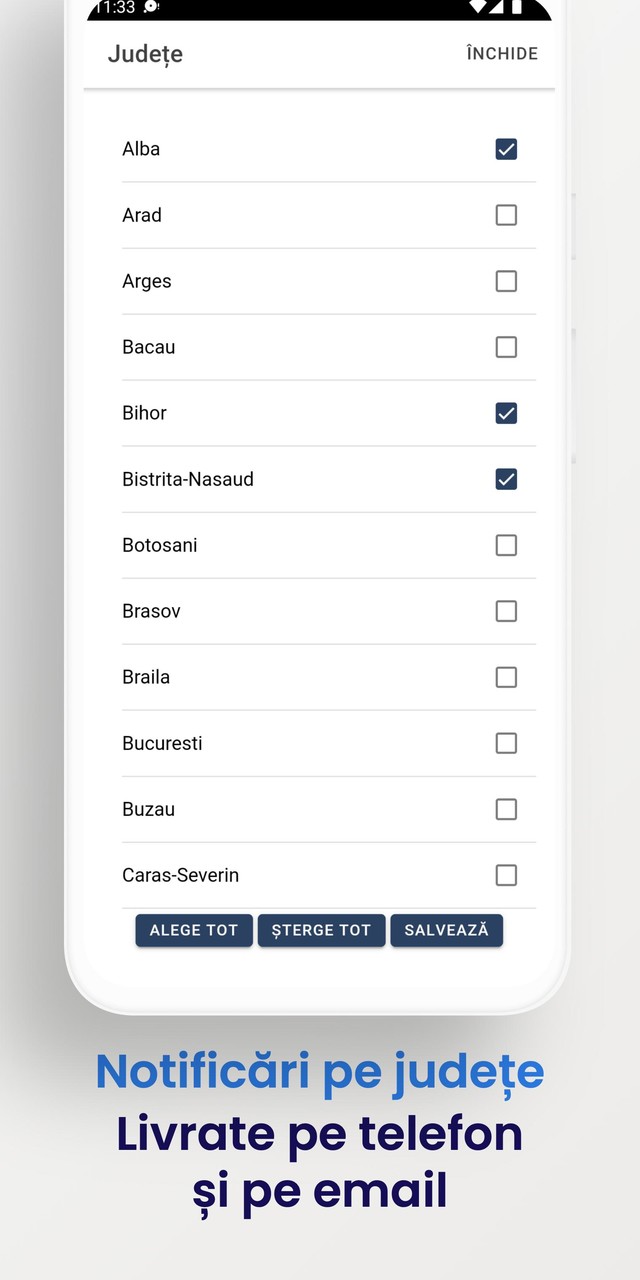This screenshot has width=640, height=1280.
Task: Deselect the Bistrita-Nasaud checkbox
Action: click(x=506, y=479)
